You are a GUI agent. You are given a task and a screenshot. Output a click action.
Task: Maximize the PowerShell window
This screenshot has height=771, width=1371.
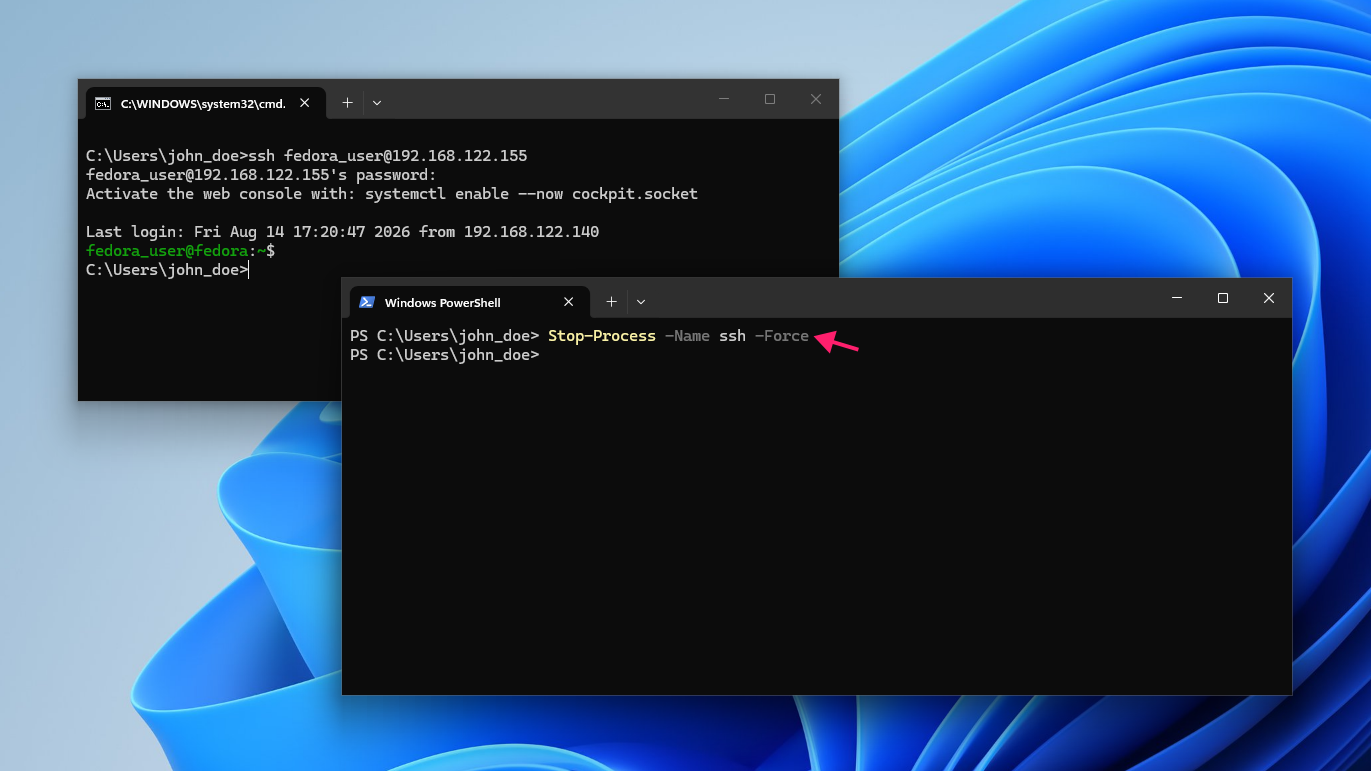click(x=1223, y=298)
